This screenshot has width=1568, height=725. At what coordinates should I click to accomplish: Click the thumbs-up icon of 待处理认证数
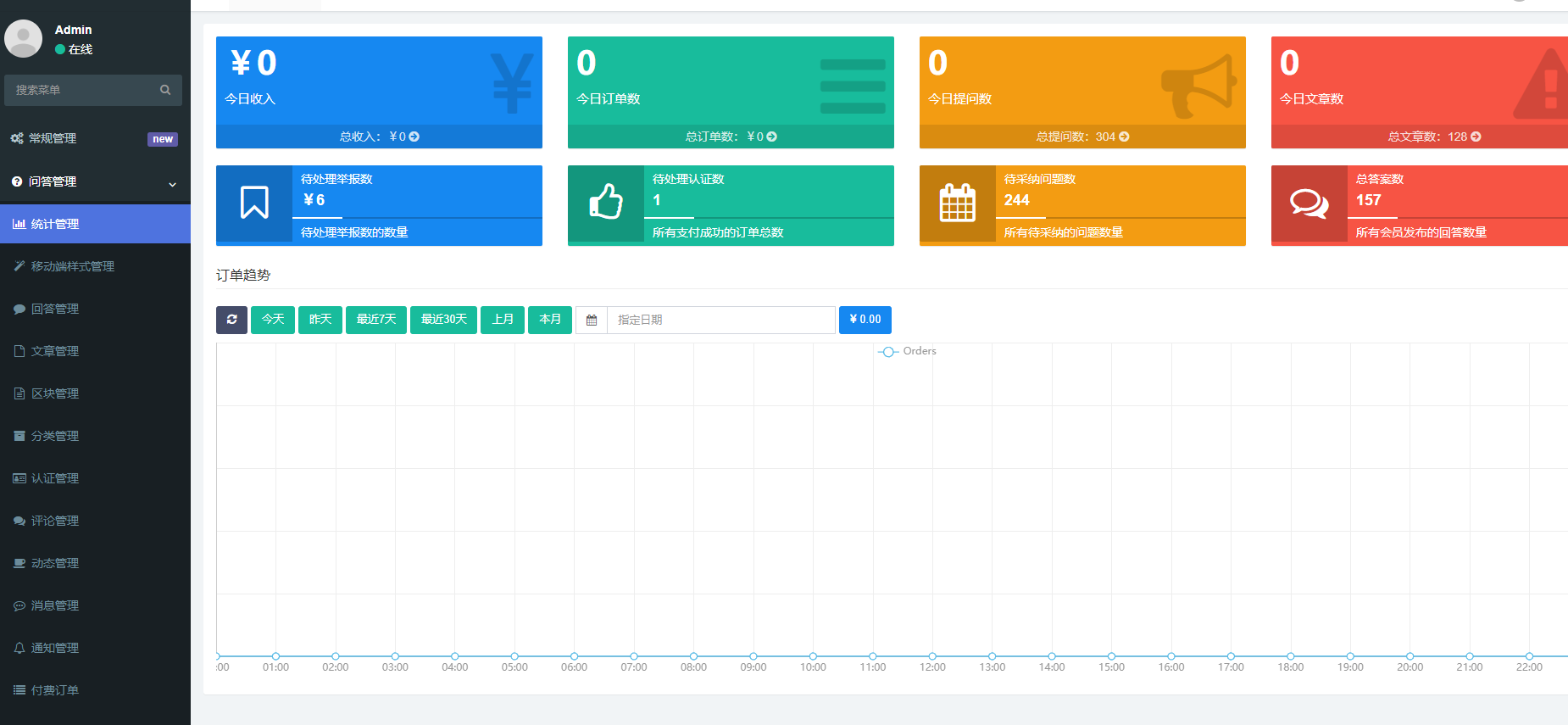[606, 202]
